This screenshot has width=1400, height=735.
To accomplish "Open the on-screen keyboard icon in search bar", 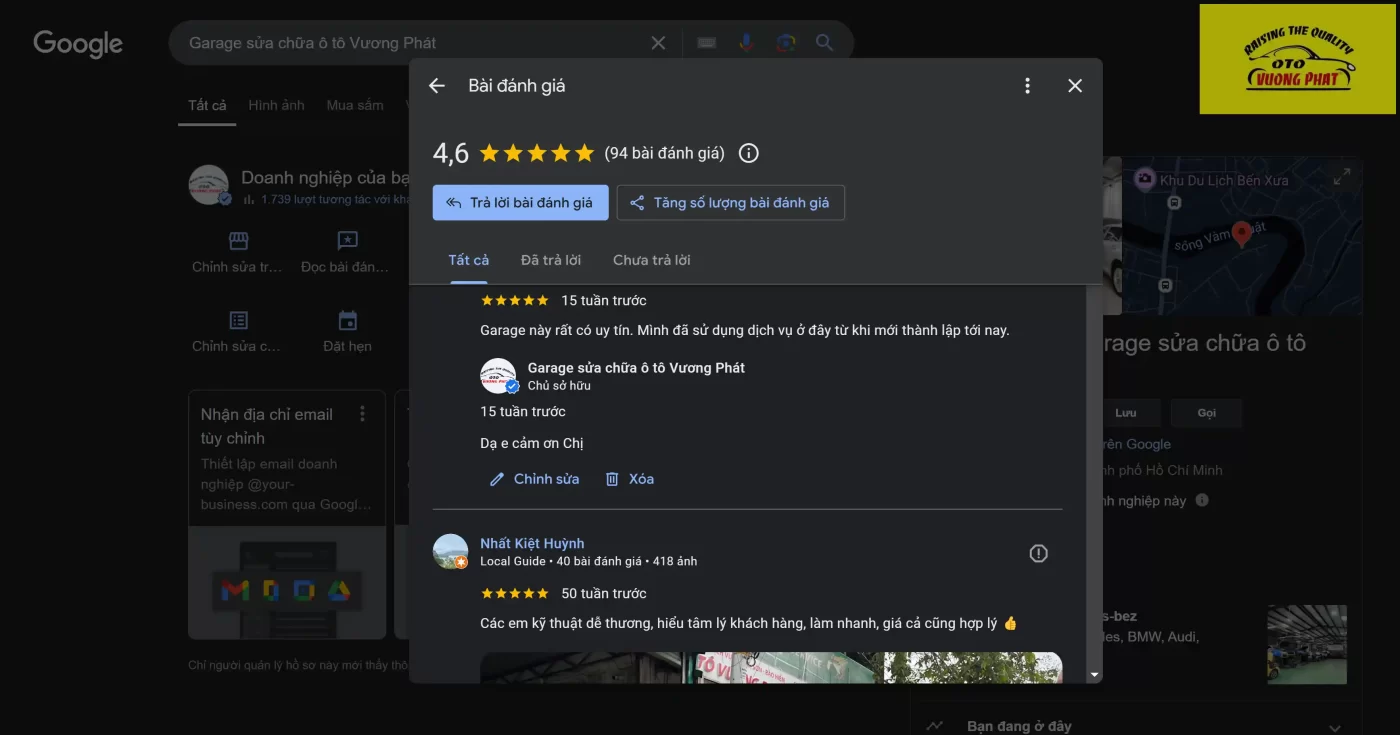I will [x=707, y=43].
